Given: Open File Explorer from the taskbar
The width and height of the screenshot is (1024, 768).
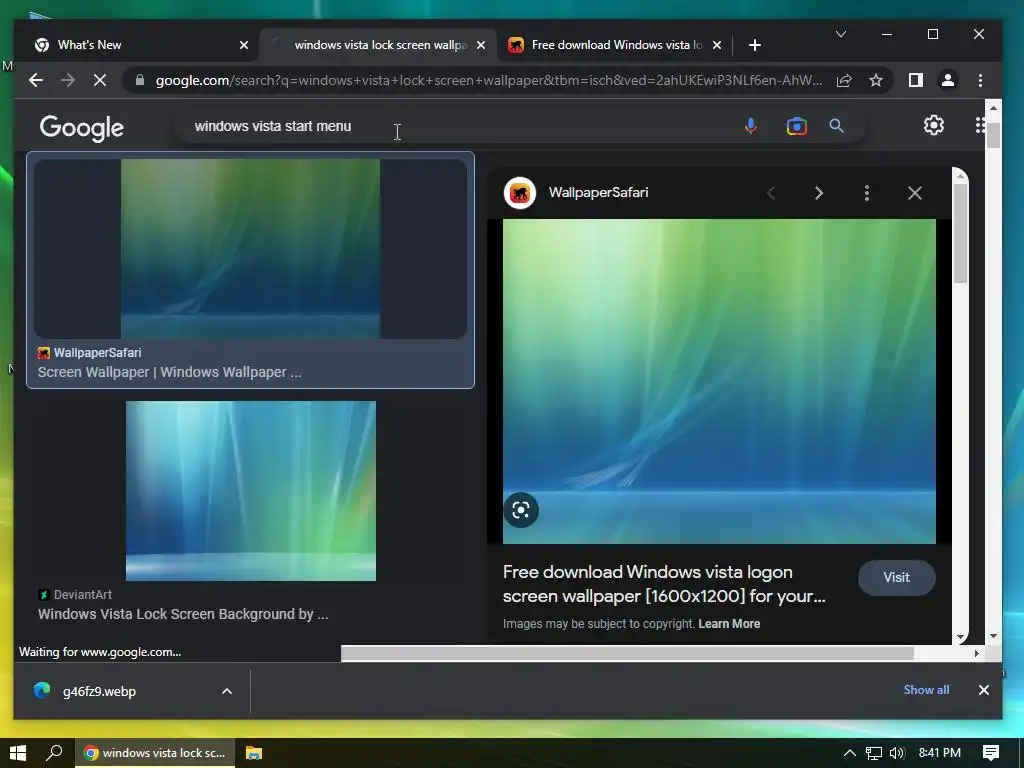Looking at the screenshot, I should tap(253, 753).
